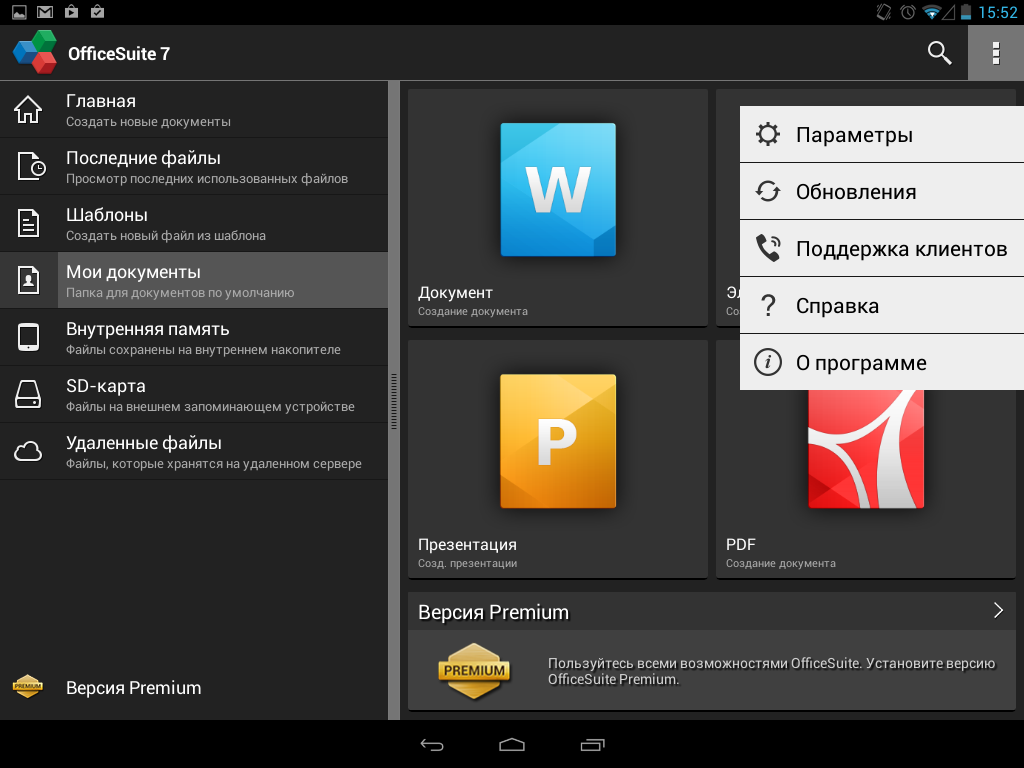The image size is (1024, 768).
Task: Open Последние файлы section
Action: point(194,167)
